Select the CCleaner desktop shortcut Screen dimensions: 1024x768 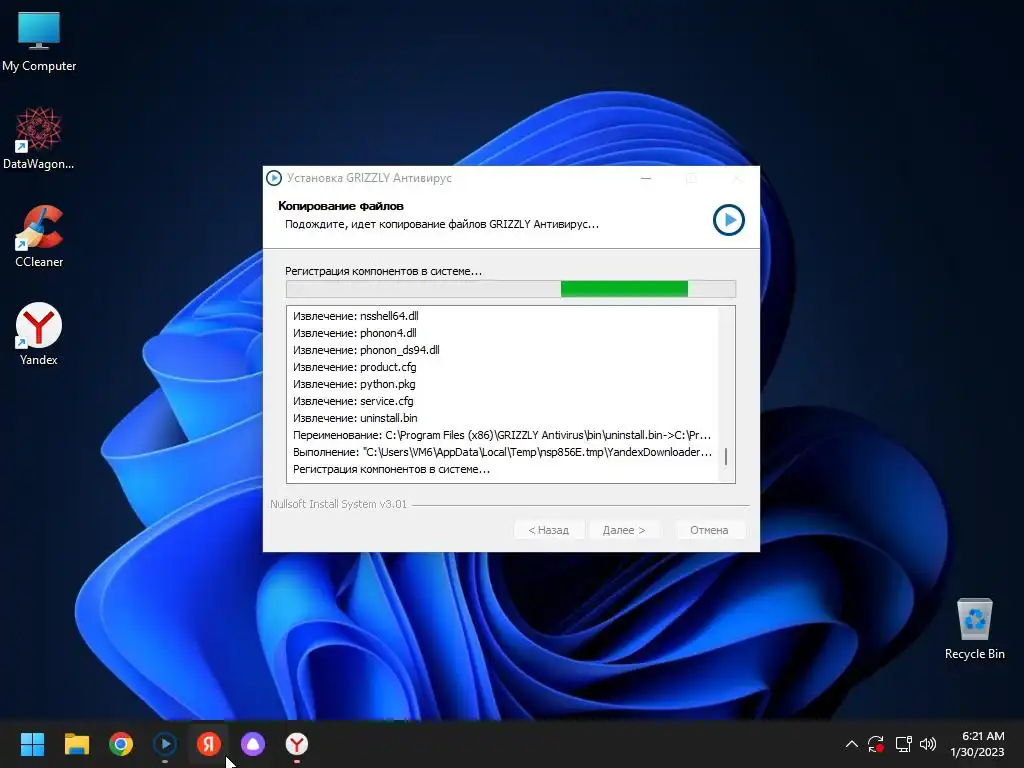(39, 236)
